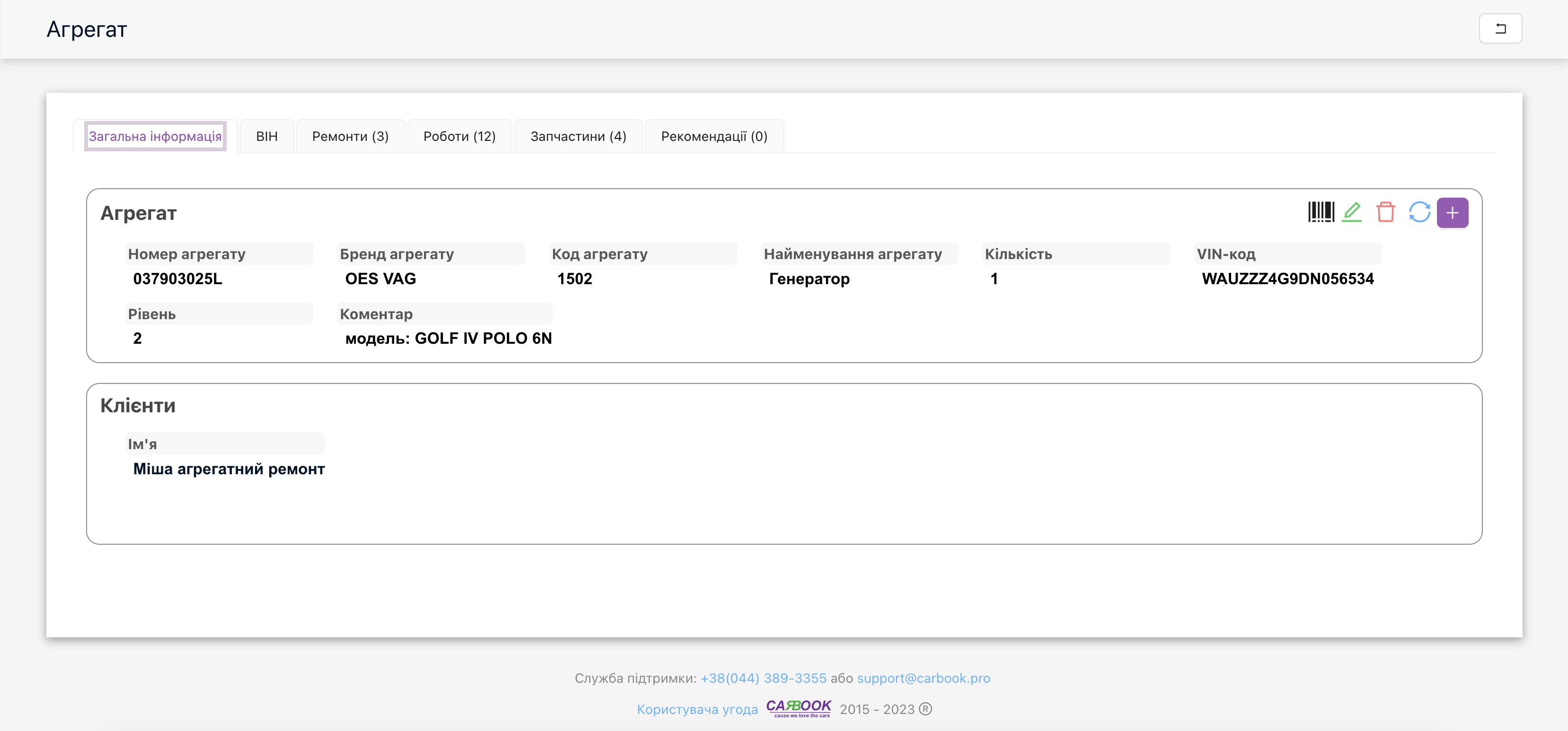
Task: Click the Генератор aggregate name value
Action: point(809,278)
